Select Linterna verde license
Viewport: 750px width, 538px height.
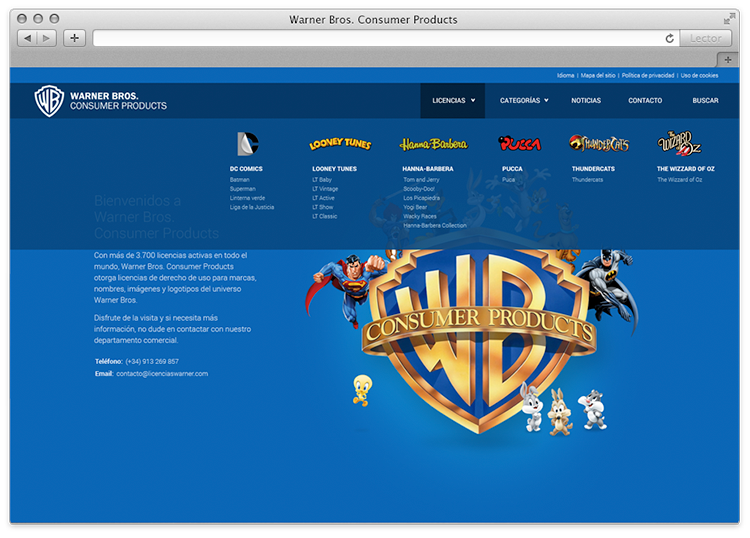[x=247, y=198]
